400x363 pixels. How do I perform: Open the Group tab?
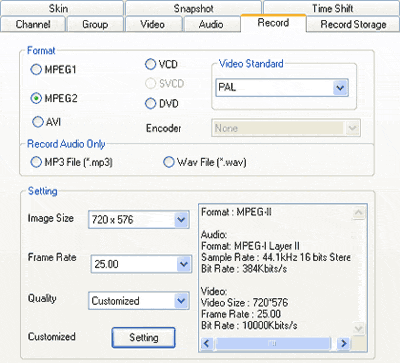[x=95, y=24]
